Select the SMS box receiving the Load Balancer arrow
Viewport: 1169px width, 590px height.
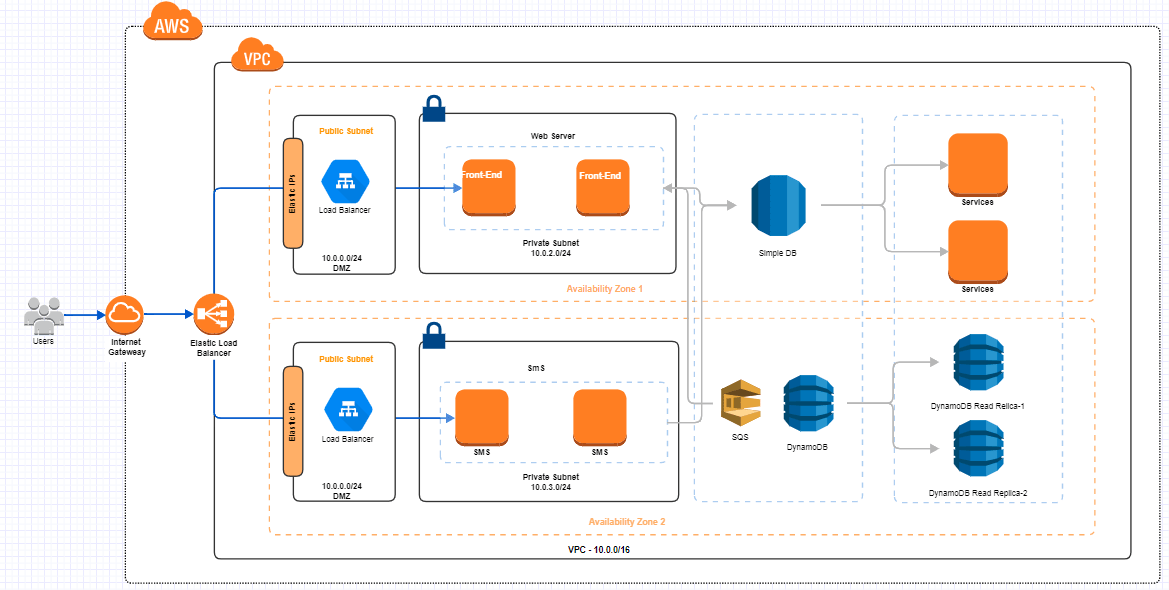pos(482,417)
